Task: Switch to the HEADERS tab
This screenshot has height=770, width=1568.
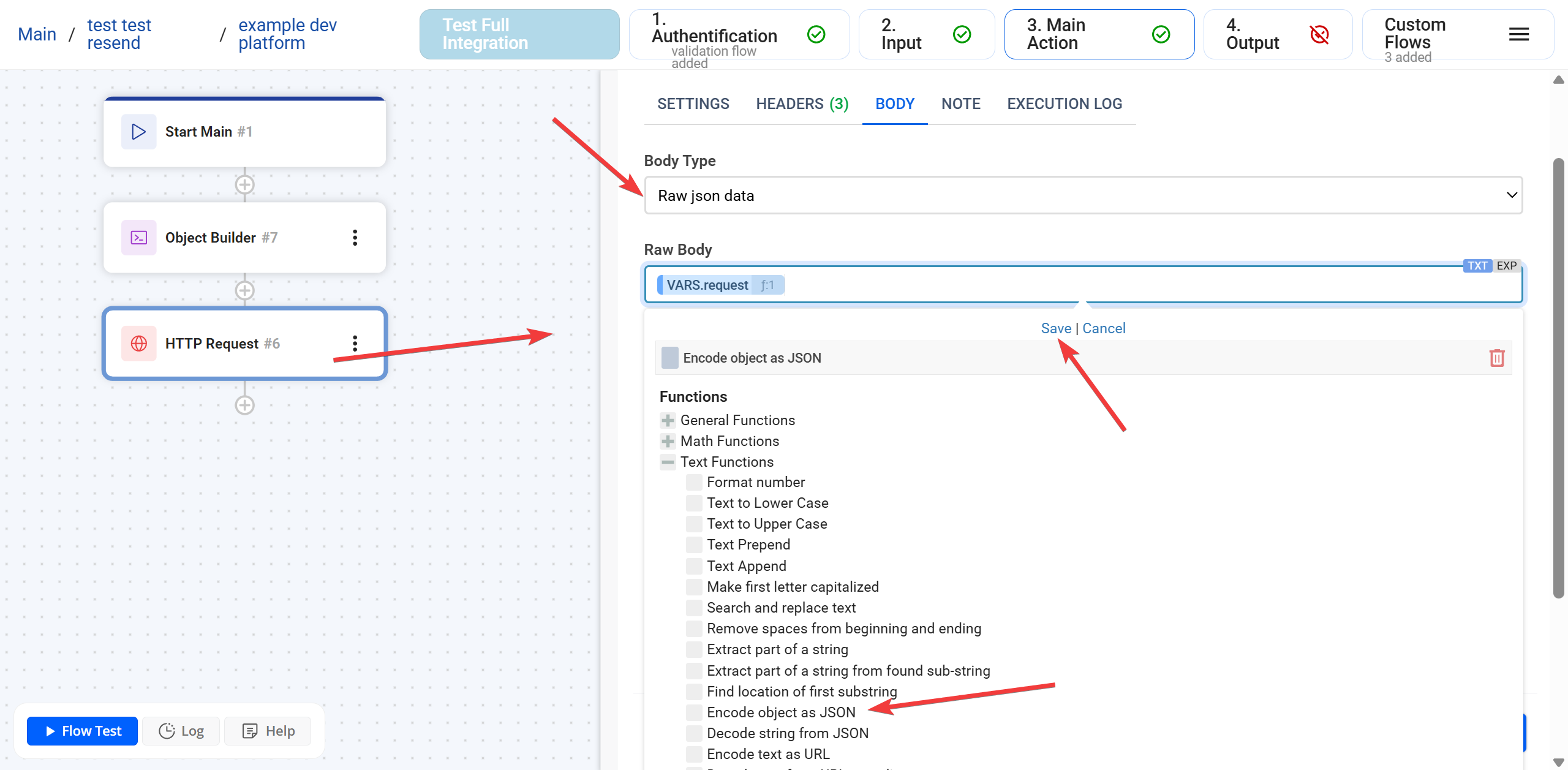Action: [x=802, y=104]
